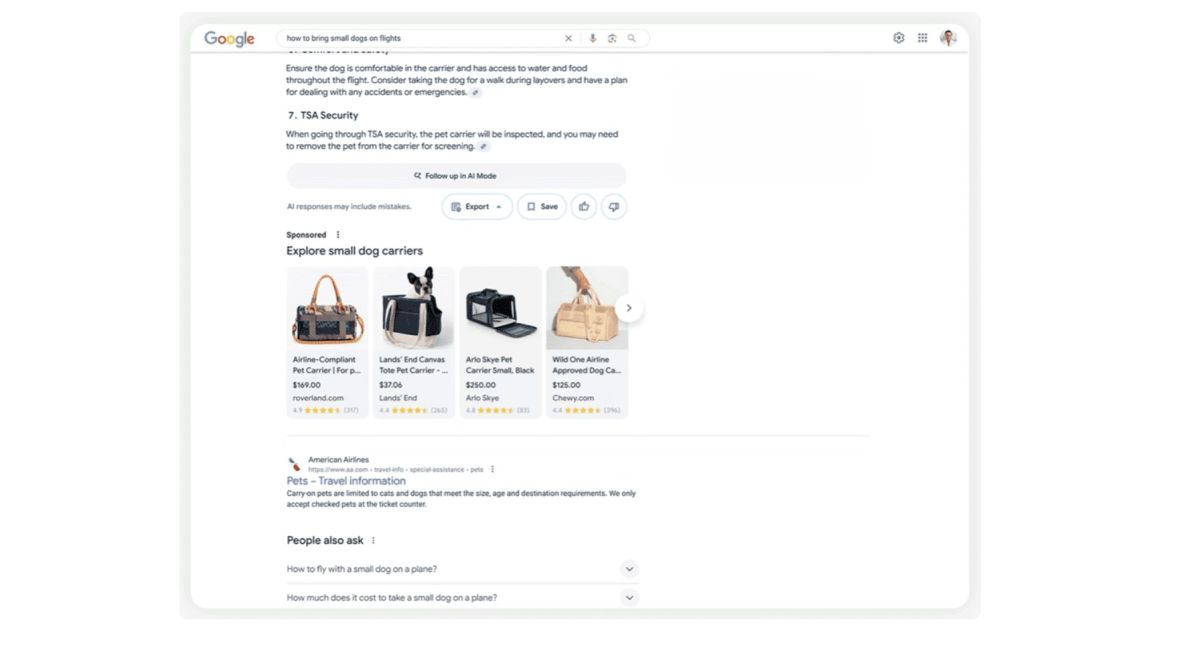Click the roverland.com carrier image
The height and width of the screenshot is (654, 1200).
click(327, 308)
